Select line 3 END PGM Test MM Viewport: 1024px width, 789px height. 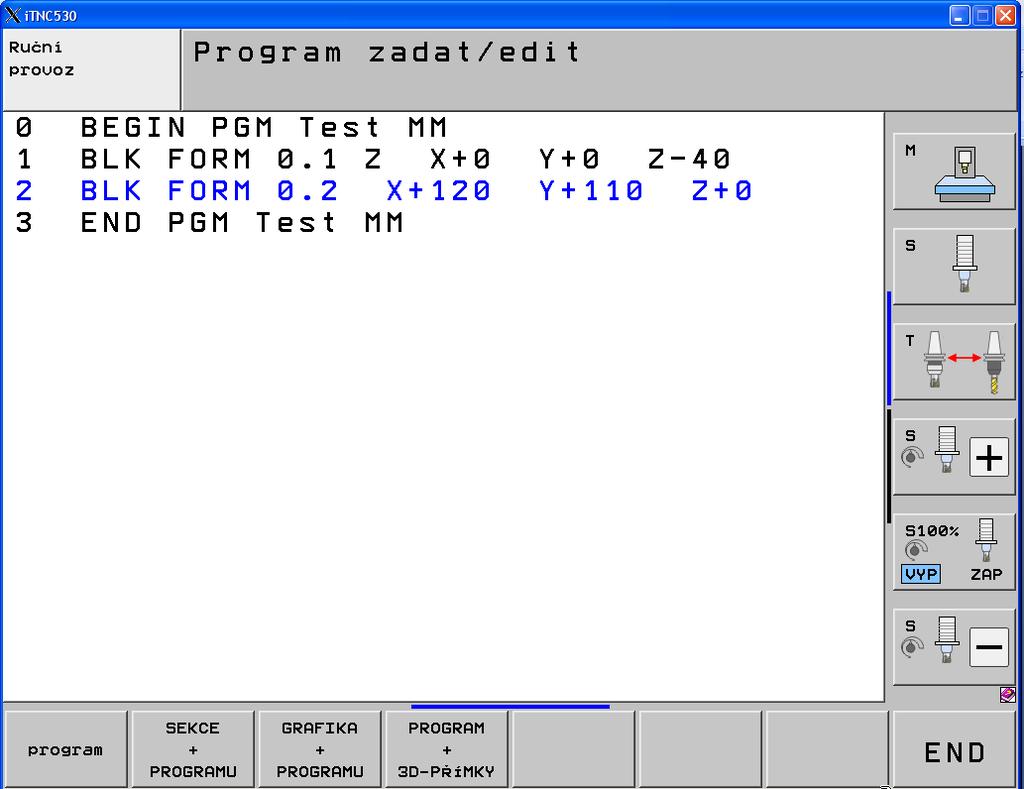pyautogui.click(x=210, y=223)
